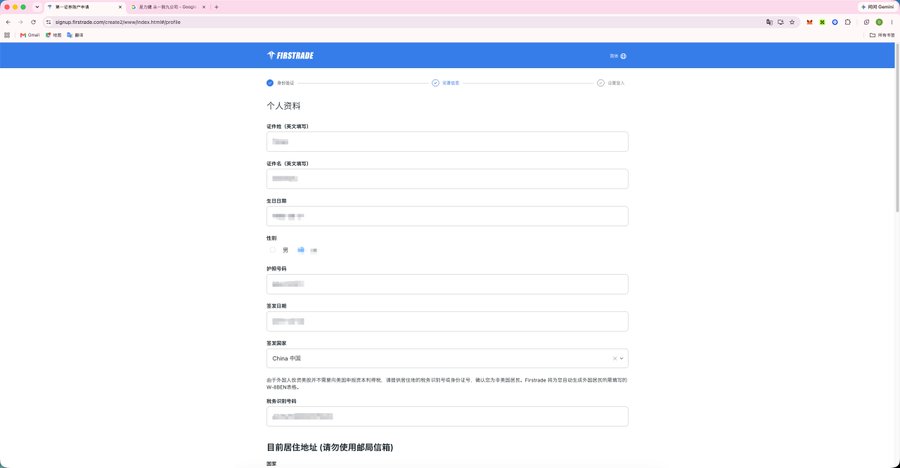Click the icon left of profile avatar
Viewport: 900px width, 468px height.
tap(867, 22)
